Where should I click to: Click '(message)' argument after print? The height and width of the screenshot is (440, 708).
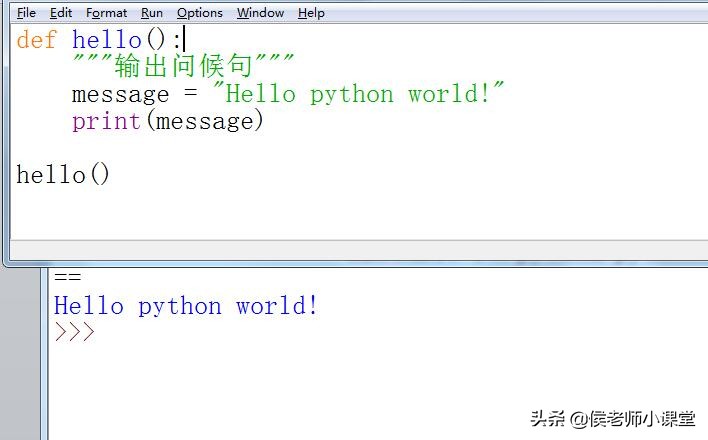coord(205,122)
